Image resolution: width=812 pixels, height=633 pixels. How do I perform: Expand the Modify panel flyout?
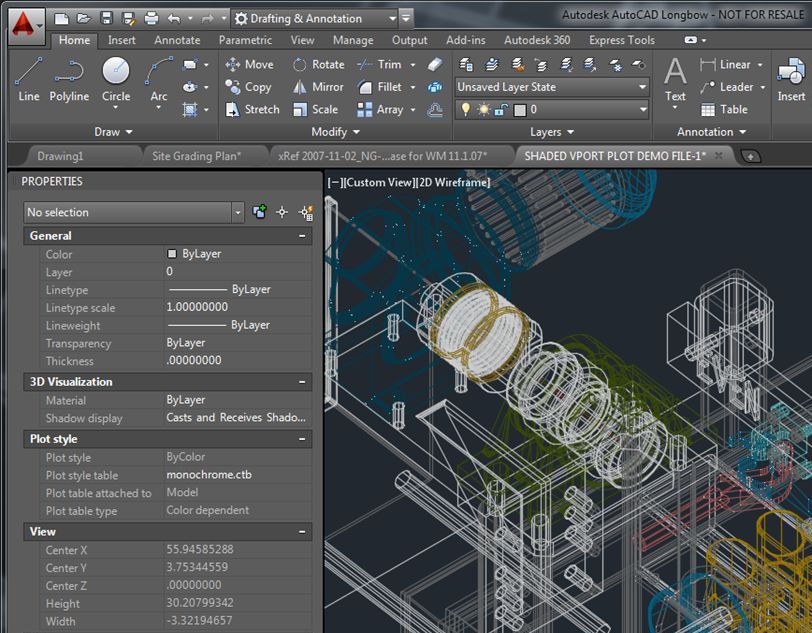[336, 132]
